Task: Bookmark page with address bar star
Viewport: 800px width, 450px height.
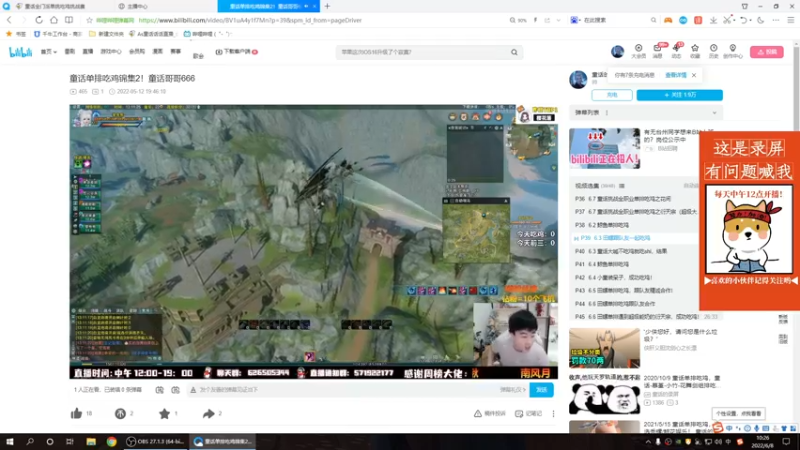Action: 89,20
